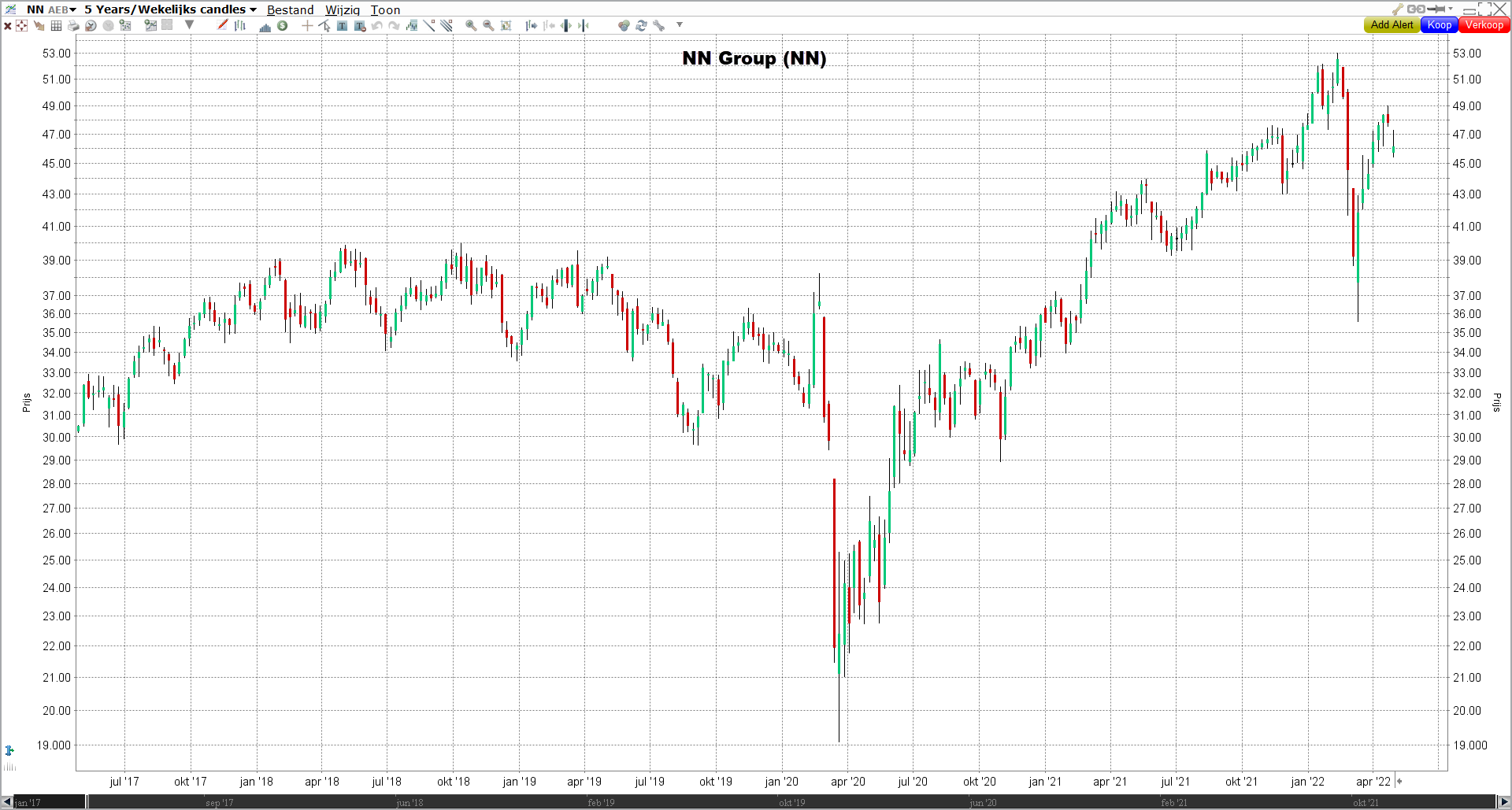Image resolution: width=1512 pixels, height=810 pixels.
Task: Open the wrench settings icon in toolbar
Action: tap(659, 26)
